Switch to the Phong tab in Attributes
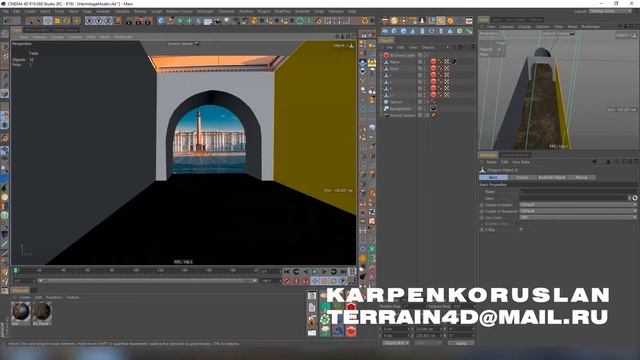Screen dimensions: 640x360 coord(581,178)
